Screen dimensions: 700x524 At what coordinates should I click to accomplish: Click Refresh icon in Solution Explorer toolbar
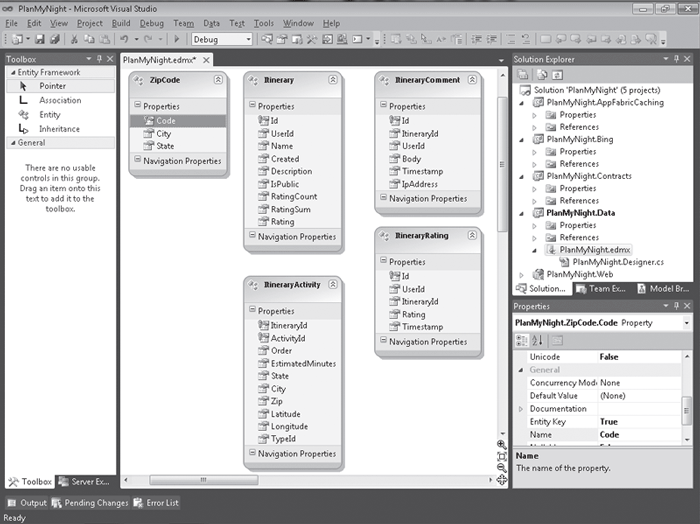tap(558, 75)
